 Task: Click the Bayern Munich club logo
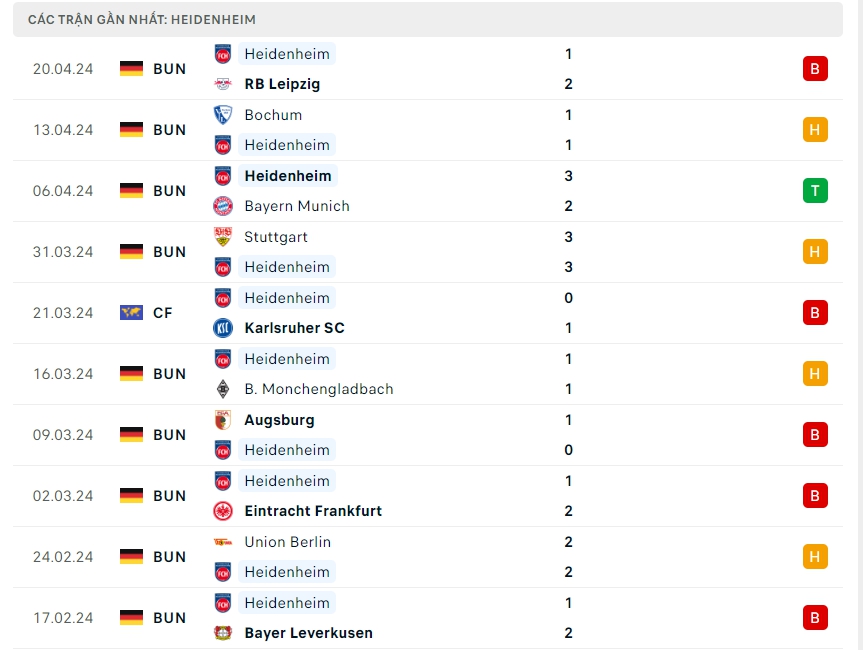tap(223, 206)
